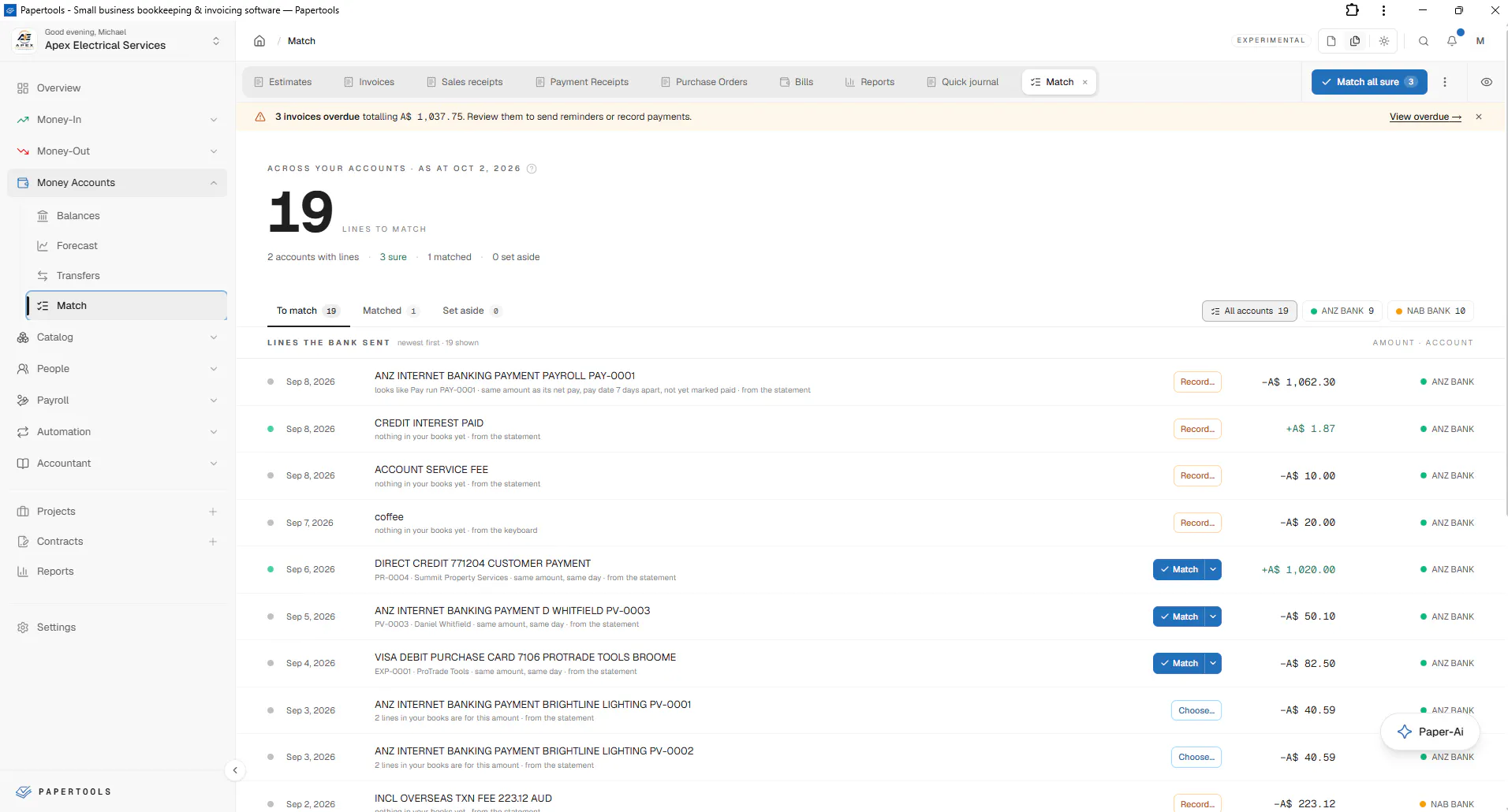Filter lines by ANZ BANK
The height and width of the screenshot is (812, 1508).
(x=1342, y=311)
